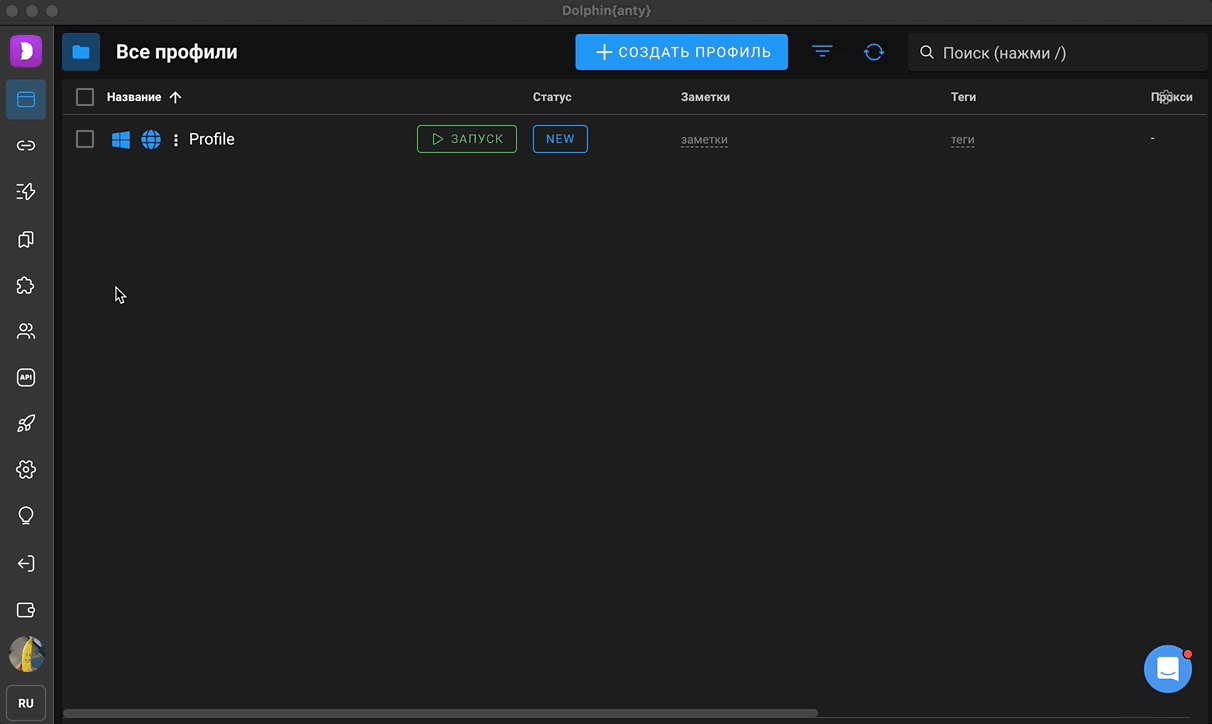
Task: Click the Dolphin Anty logo icon
Action: click(26, 51)
